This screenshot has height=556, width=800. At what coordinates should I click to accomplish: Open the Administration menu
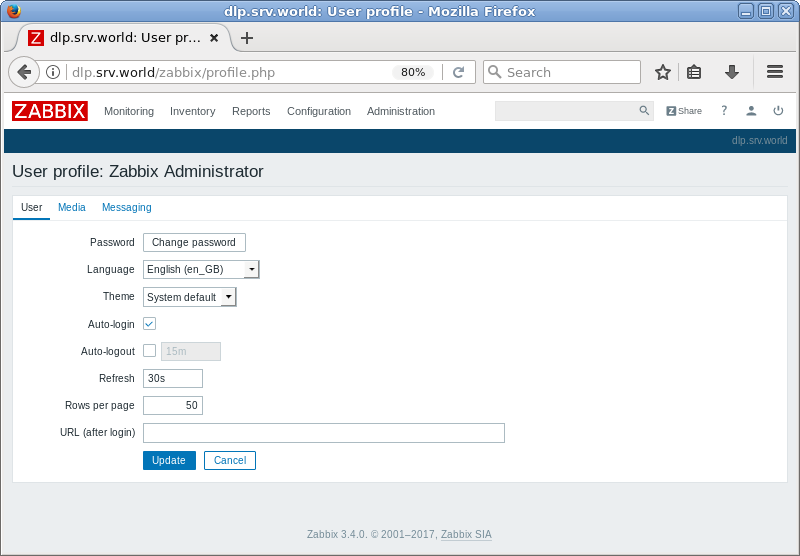(401, 111)
